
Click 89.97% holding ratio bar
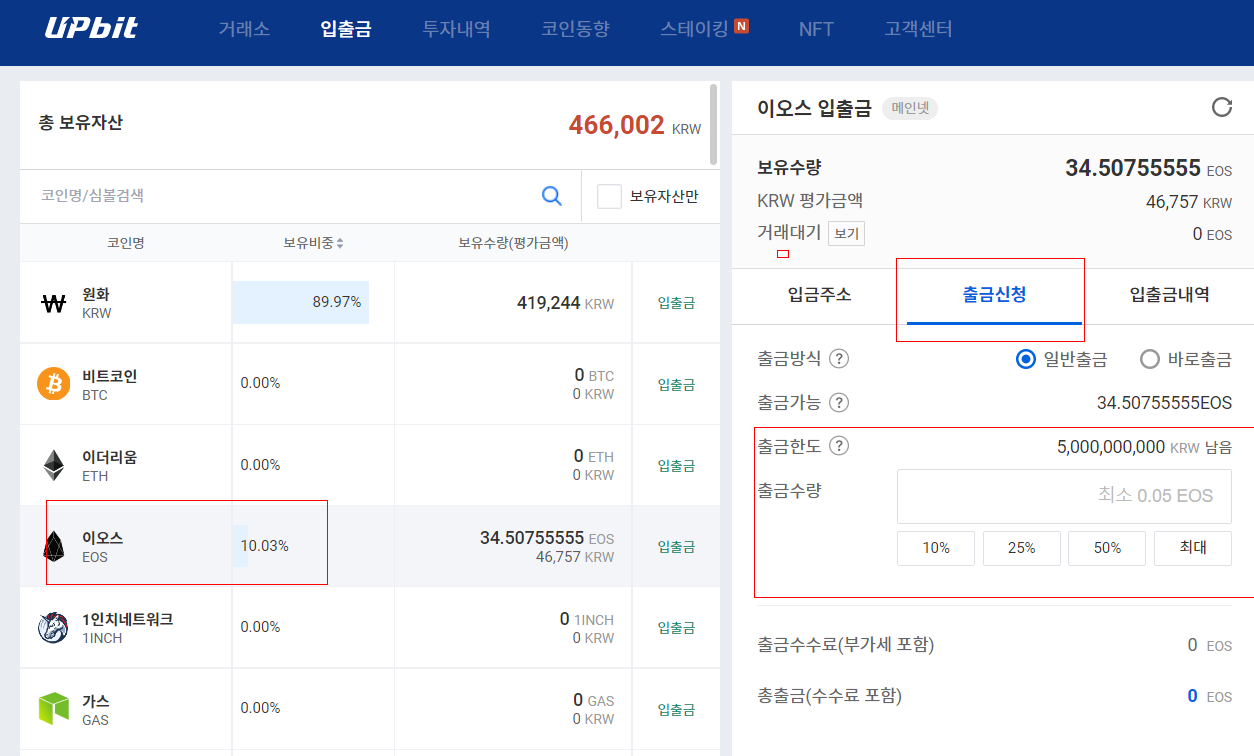(x=301, y=302)
